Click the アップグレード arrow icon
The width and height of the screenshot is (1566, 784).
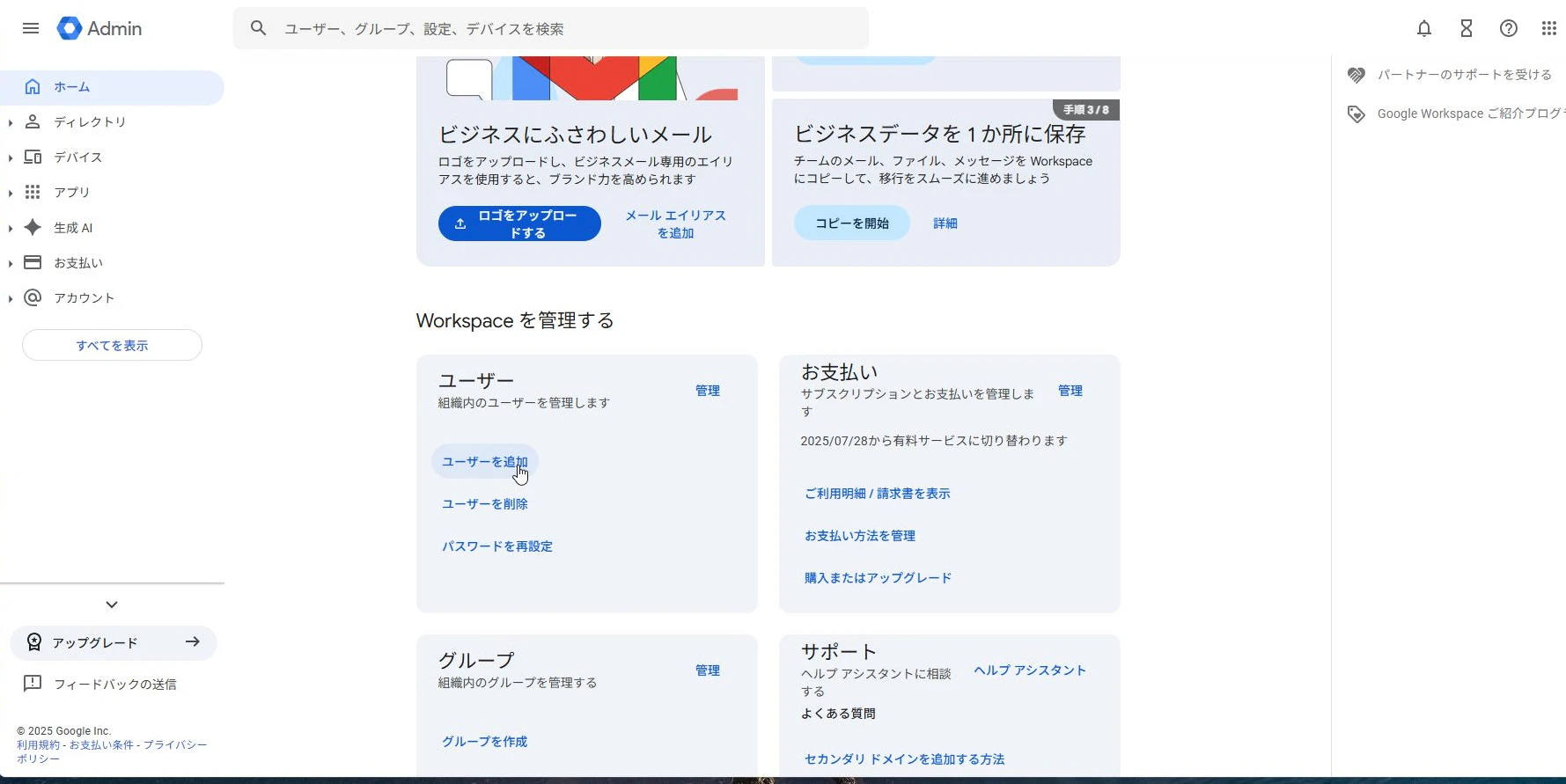193,641
